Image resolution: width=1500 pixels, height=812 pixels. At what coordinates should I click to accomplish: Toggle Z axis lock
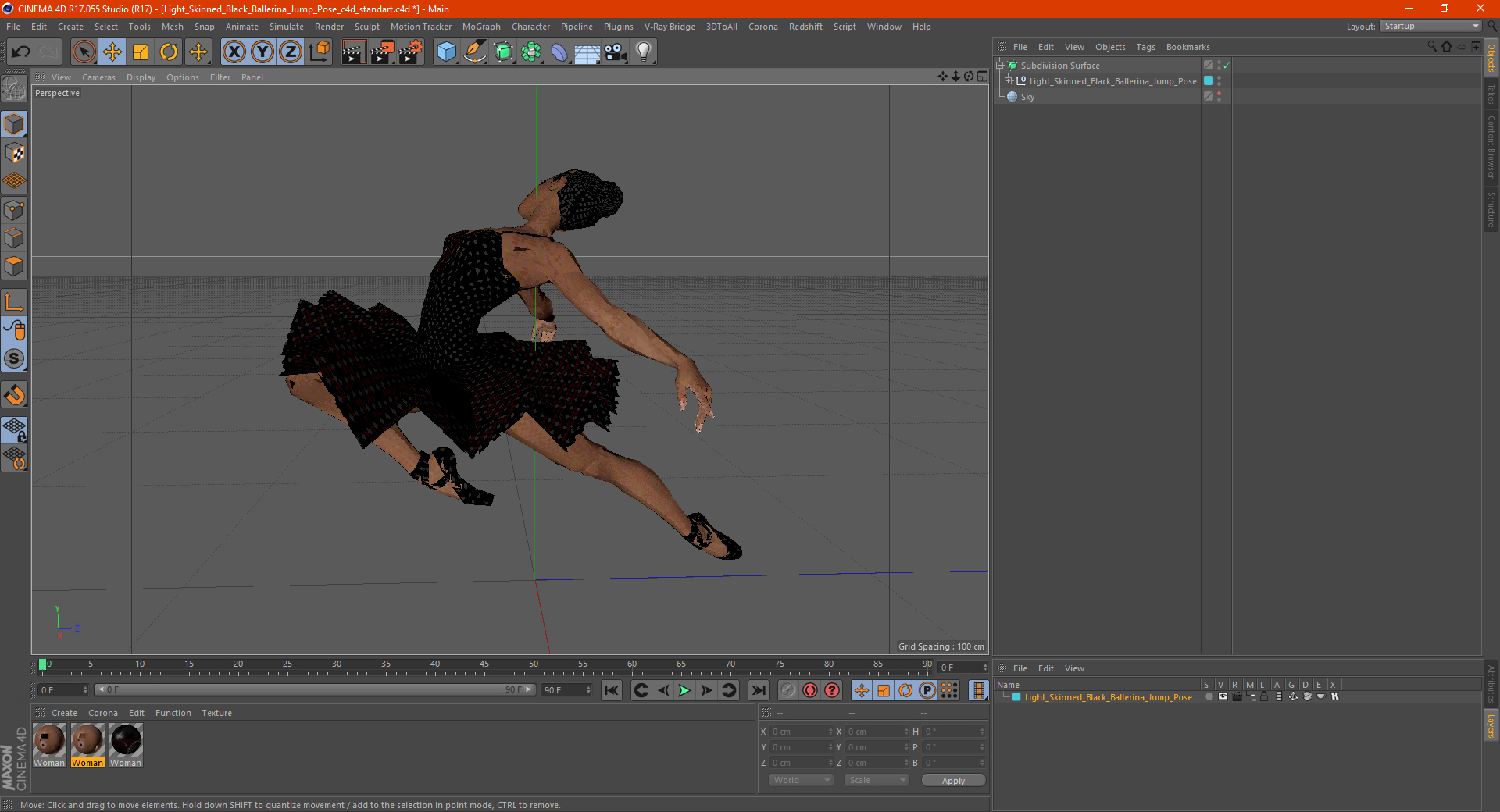click(x=291, y=52)
